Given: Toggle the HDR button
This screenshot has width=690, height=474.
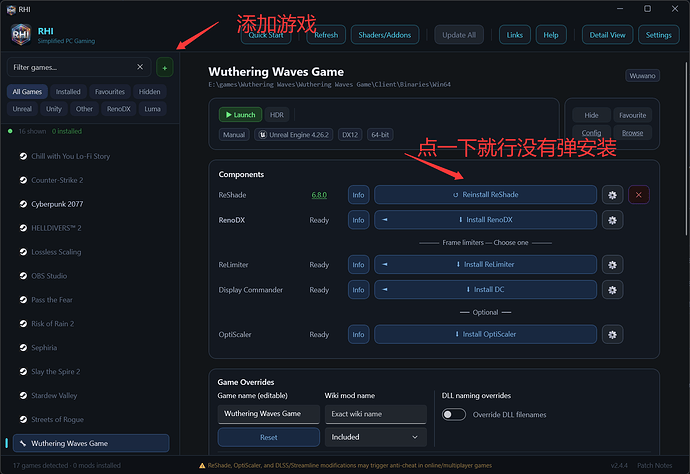Looking at the screenshot, I should tap(277, 115).
